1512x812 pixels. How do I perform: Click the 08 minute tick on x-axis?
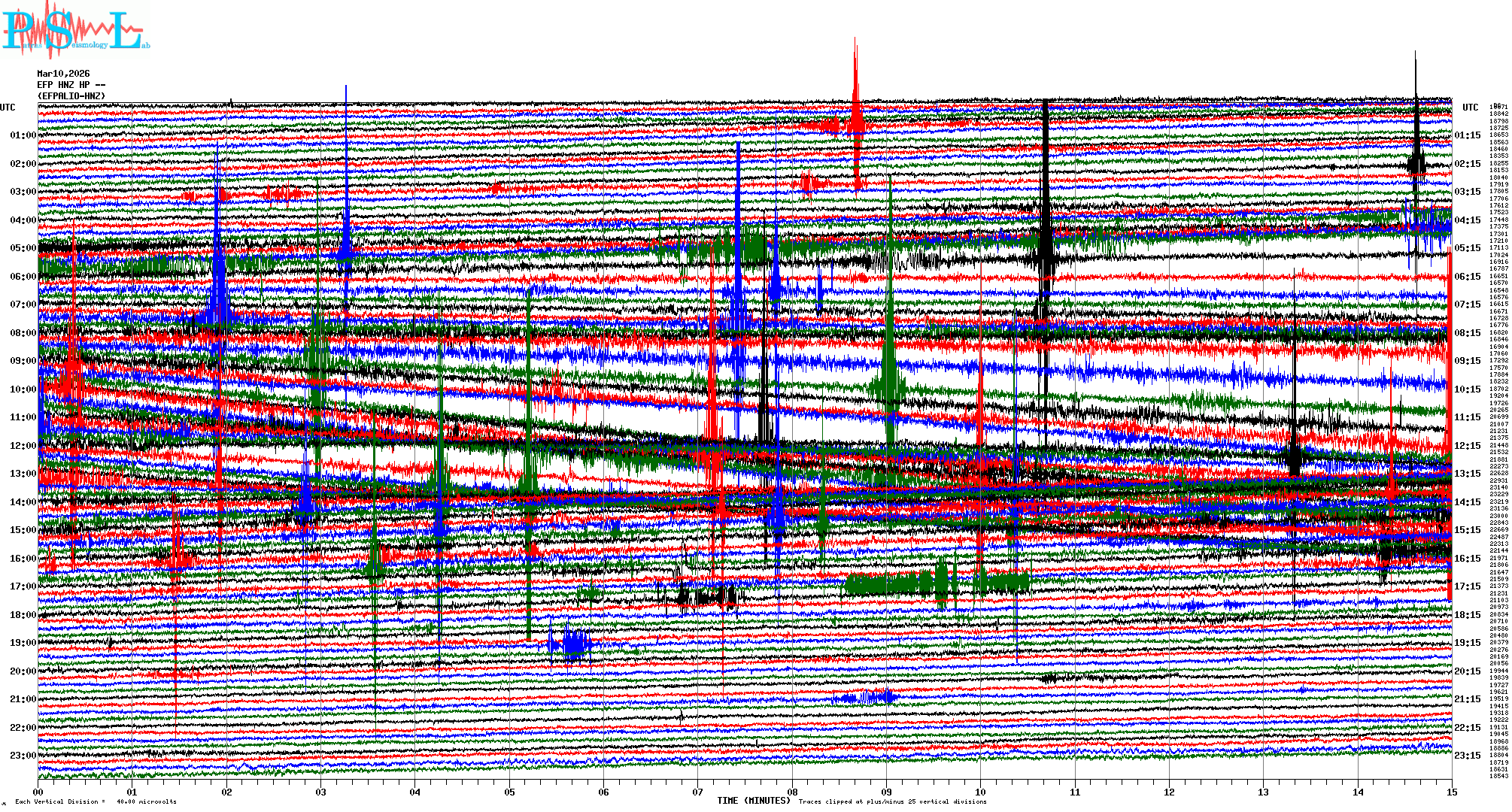pyautogui.click(x=792, y=792)
